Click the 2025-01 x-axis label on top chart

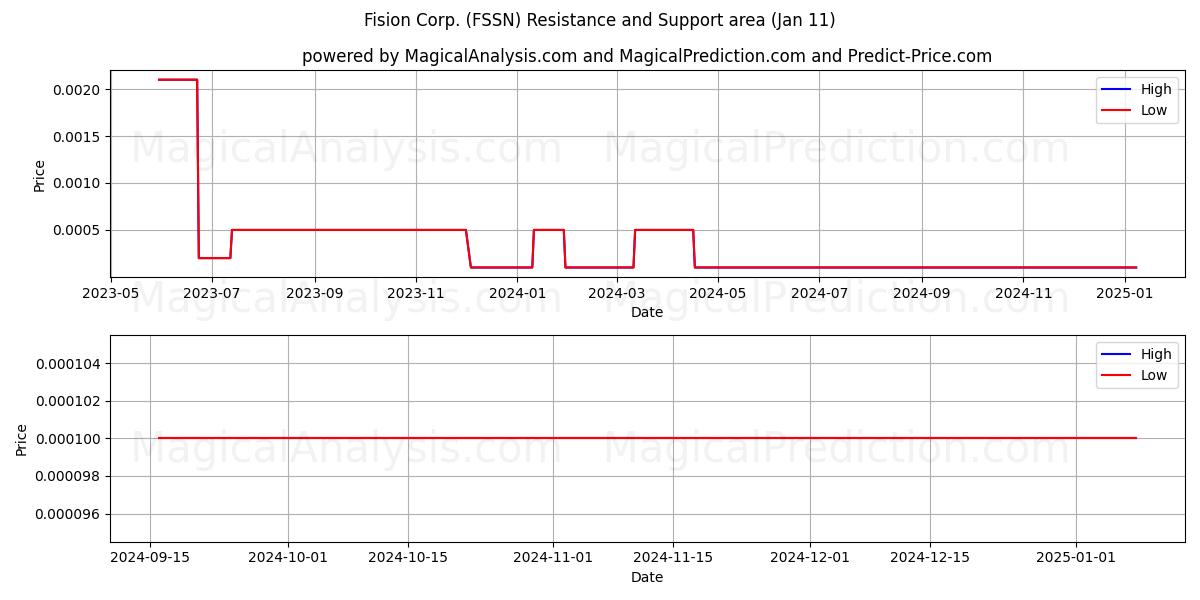pyautogui.click(x=1125, y=294)
